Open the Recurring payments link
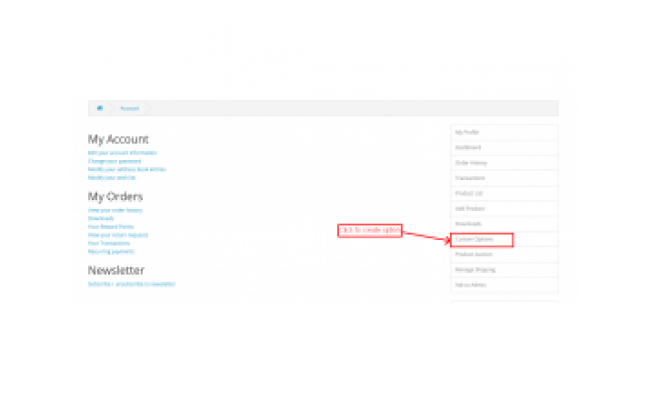The image size is (650, 400). click(x=111, y=252)
